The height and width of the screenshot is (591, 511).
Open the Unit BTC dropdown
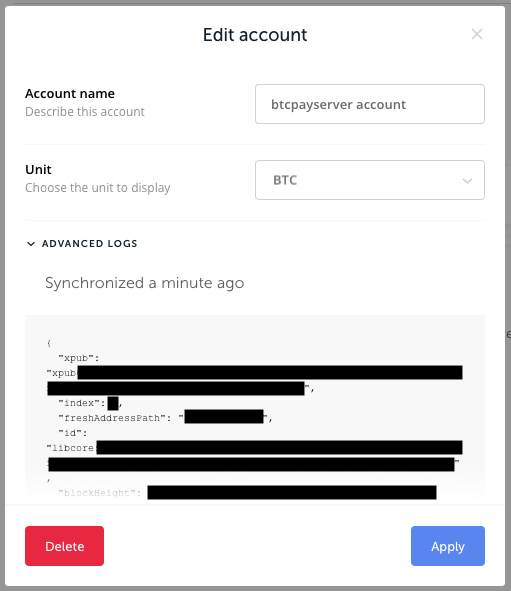point(370,180)
